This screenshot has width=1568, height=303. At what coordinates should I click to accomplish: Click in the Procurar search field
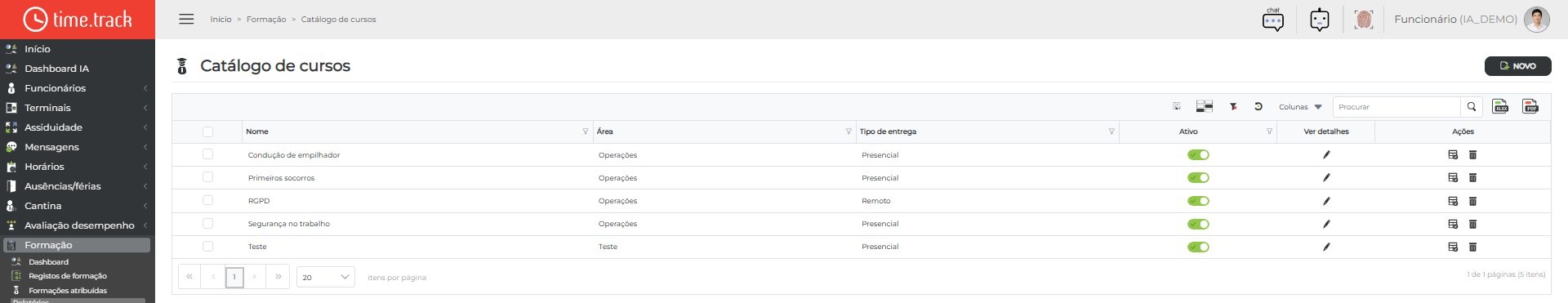[x=1396, y=107]
